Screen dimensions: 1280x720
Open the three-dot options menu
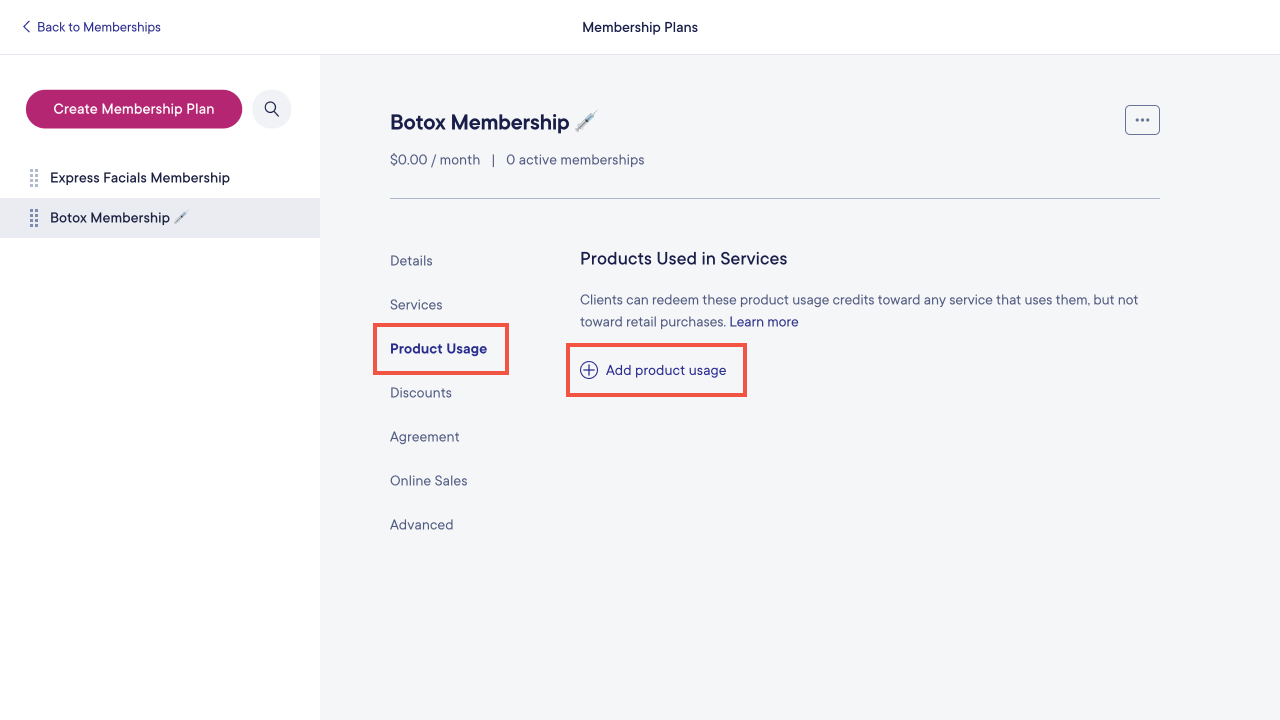click(1142, 120)
